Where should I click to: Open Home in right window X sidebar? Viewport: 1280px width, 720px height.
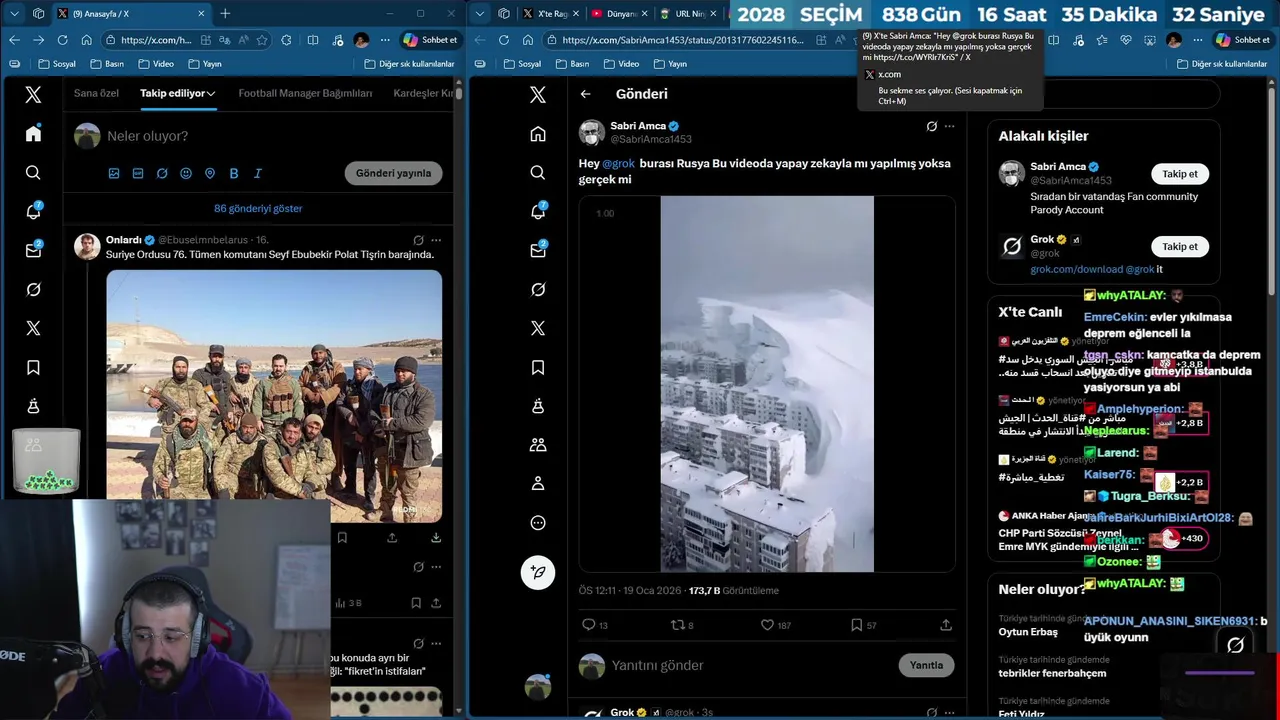click(538, 134)
